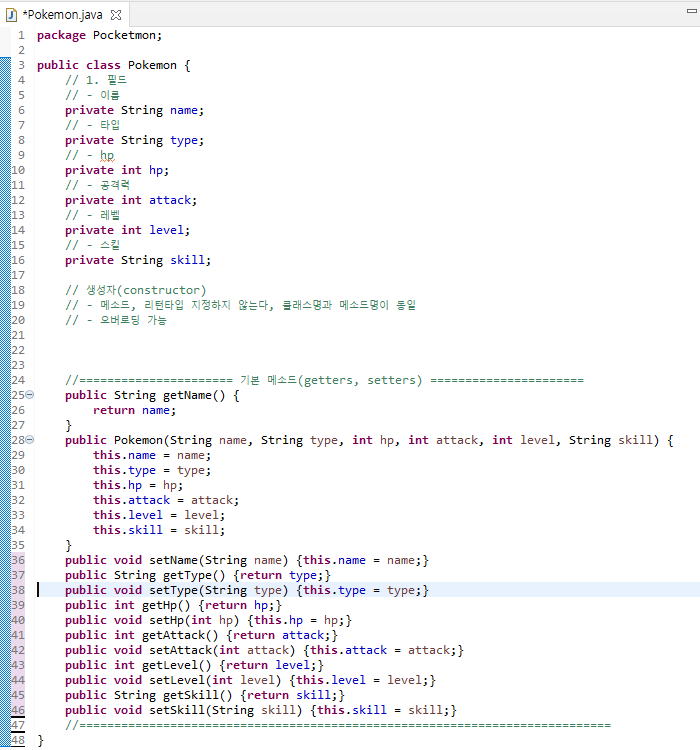Select the *Pokemon.java editor tab
This screenshot has width=700, height=750.
(64, 15)
